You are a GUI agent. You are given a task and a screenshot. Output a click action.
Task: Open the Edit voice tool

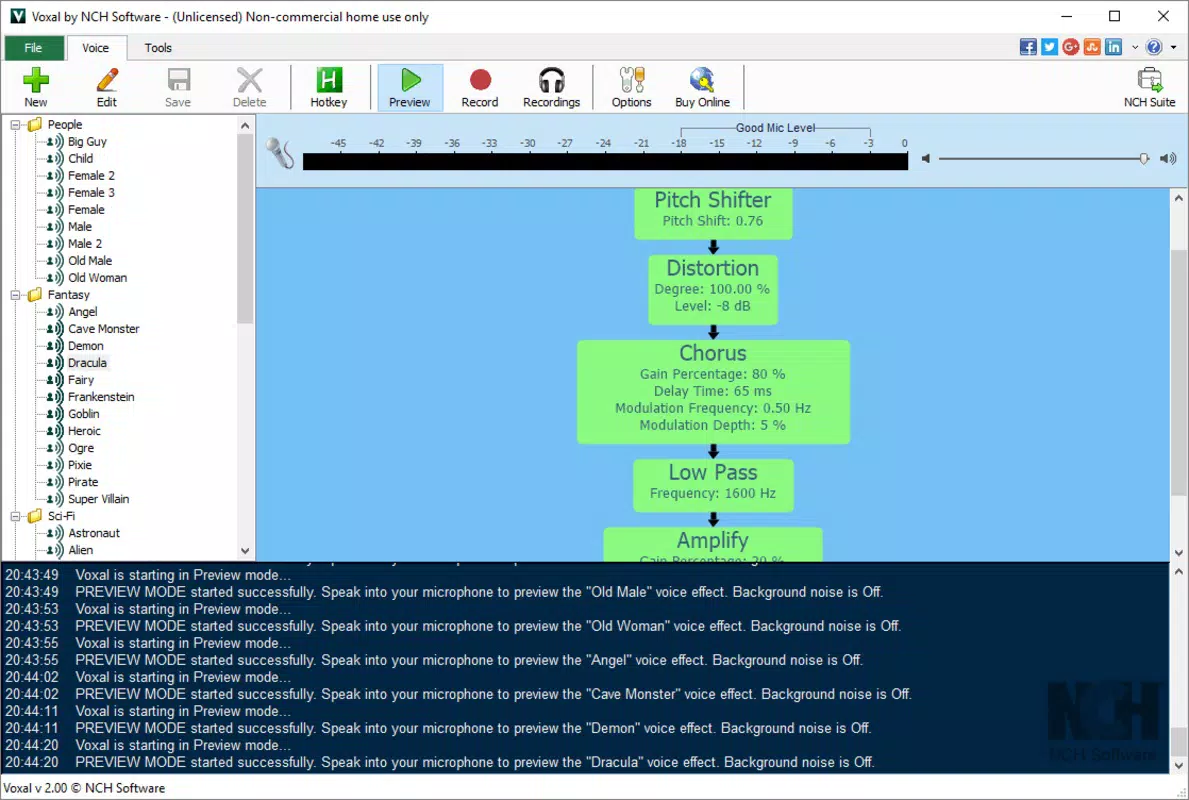click(x=107, y=87)
